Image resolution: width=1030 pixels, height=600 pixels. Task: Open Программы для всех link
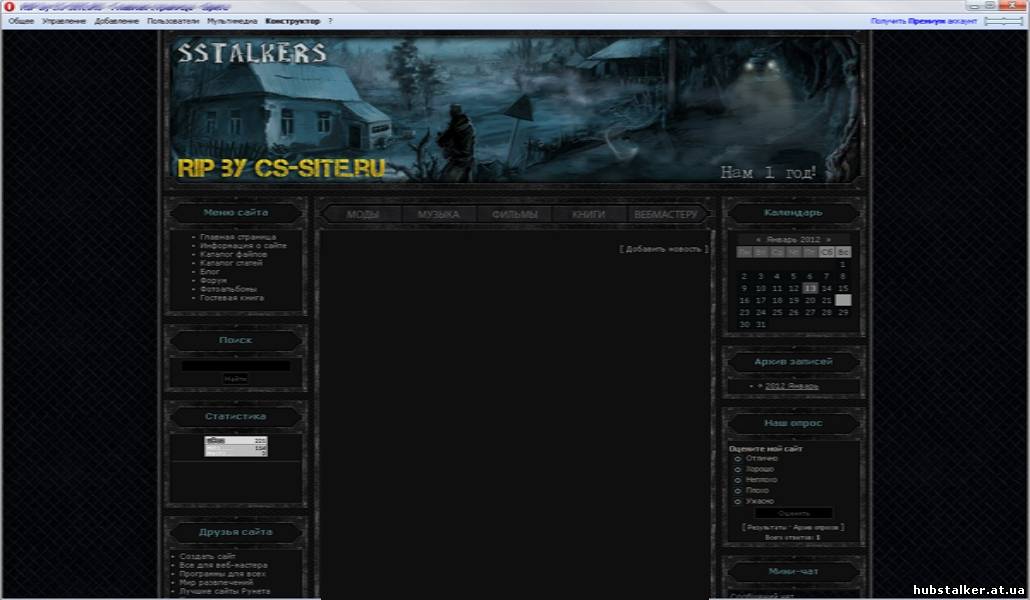(x=223, y=573)
